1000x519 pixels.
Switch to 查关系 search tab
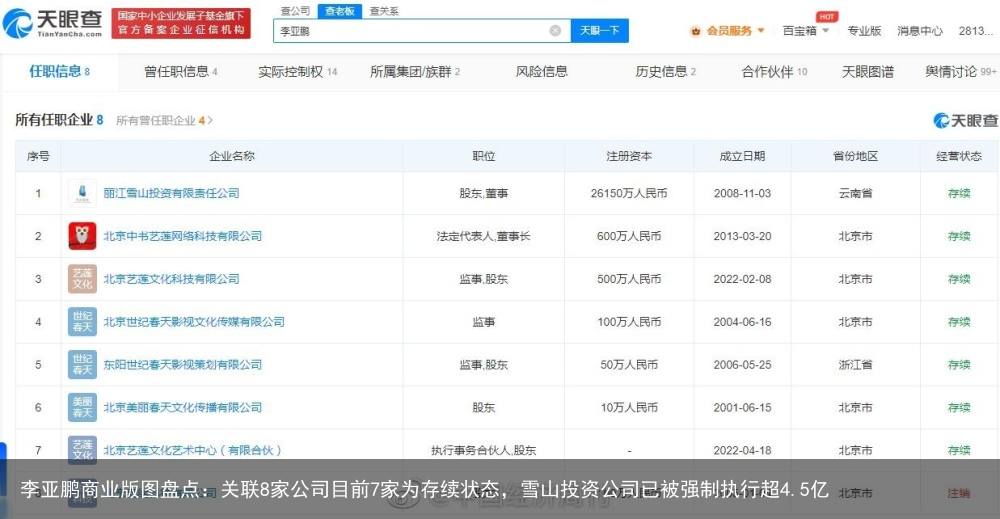click(x=384, y=11)
